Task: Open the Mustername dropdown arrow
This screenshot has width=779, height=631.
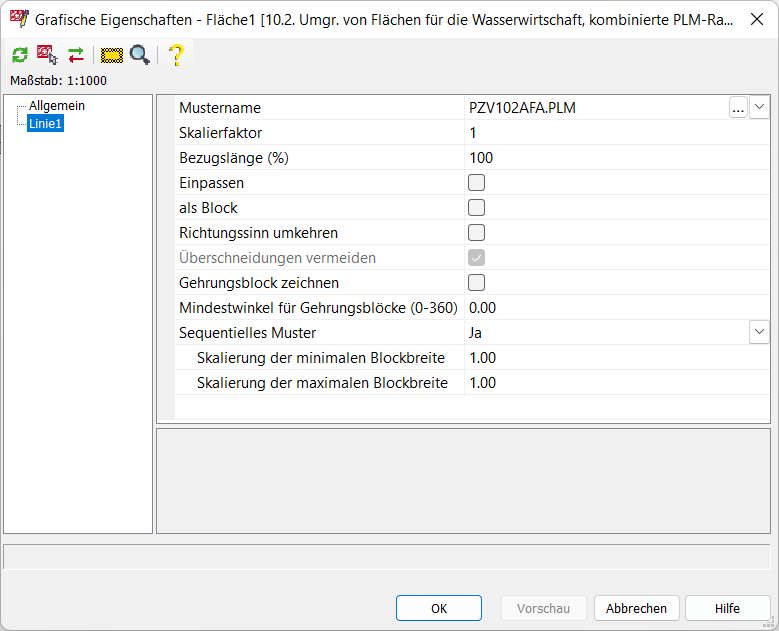Action: [759, 107]
